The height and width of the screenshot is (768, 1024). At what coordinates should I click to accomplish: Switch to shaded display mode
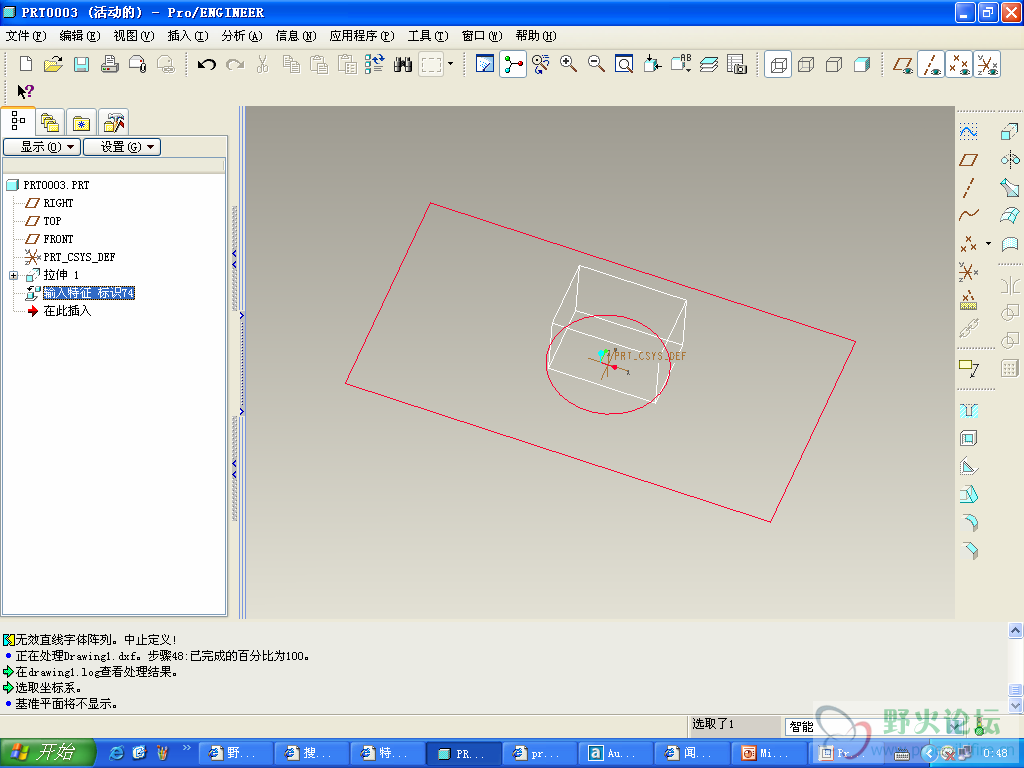pyautogui.click(x=862, y=65)
